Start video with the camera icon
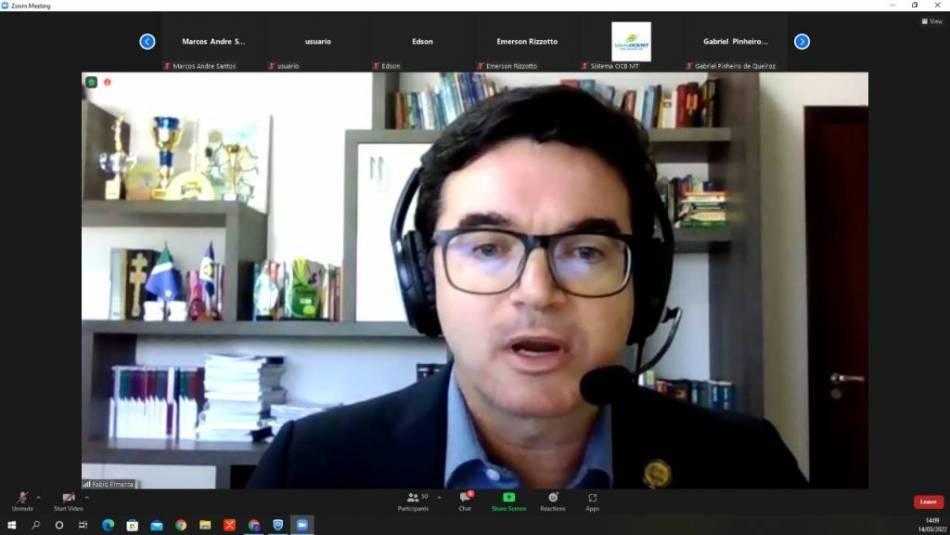Image resolution: width=950 pixels, height=535 pixels. click(x=68, y=501)
